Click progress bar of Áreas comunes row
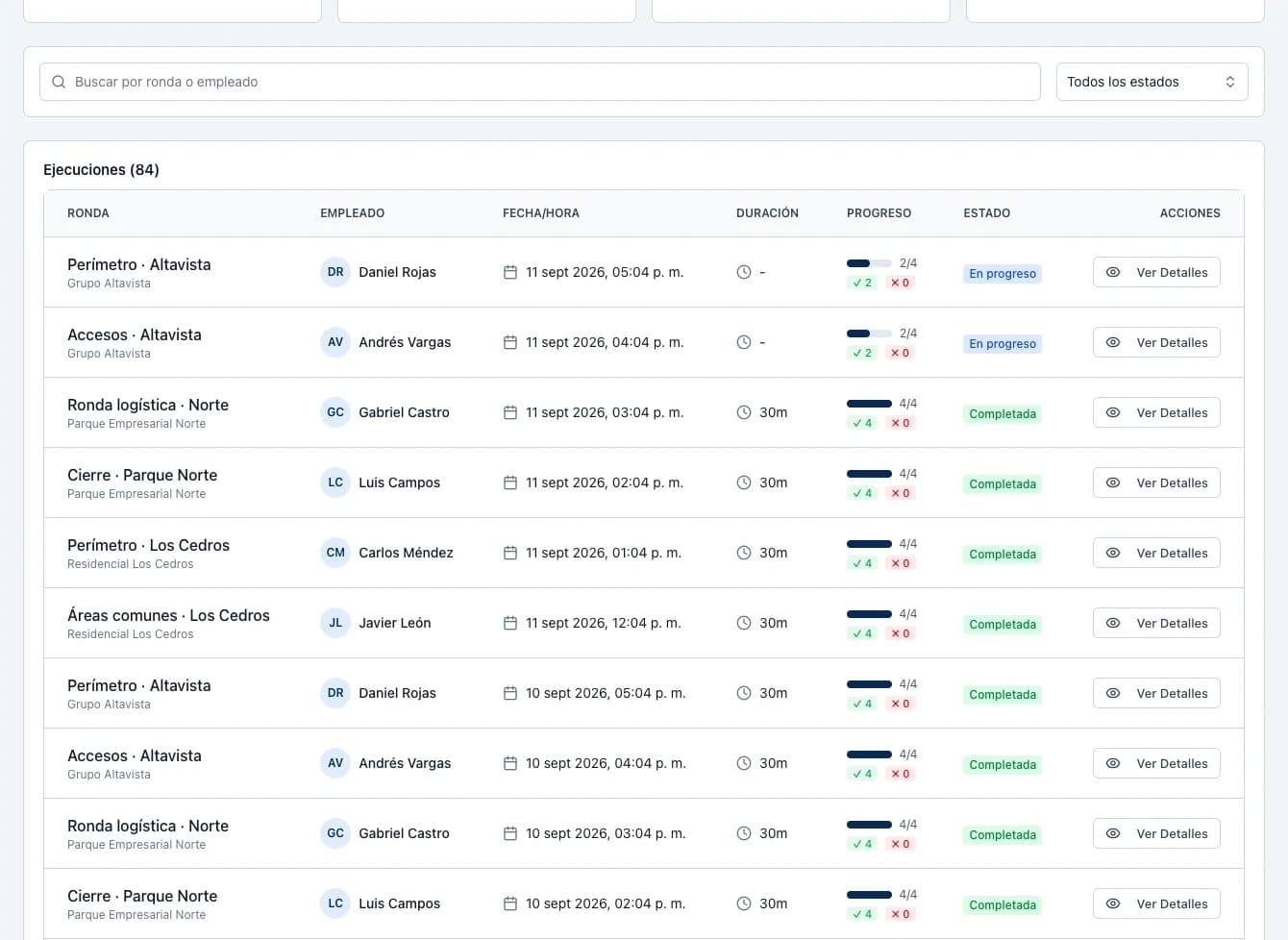1288x940 pixels. click(x=869, y=614)
